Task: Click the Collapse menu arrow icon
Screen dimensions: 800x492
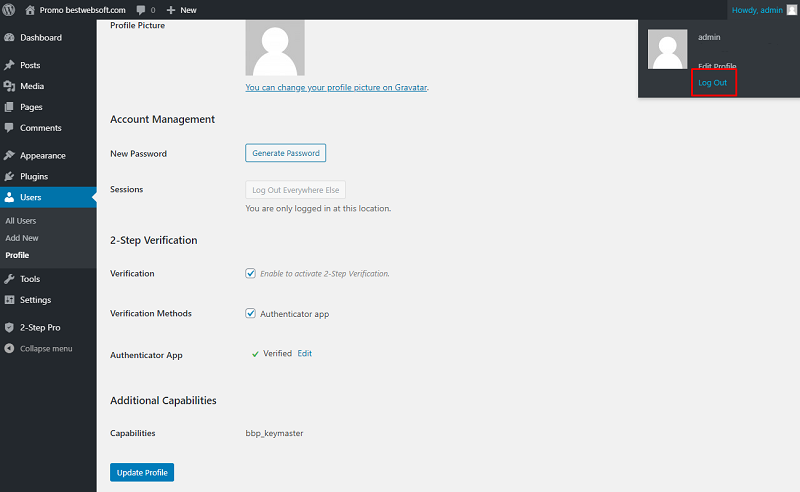Action: pos(9,348)
